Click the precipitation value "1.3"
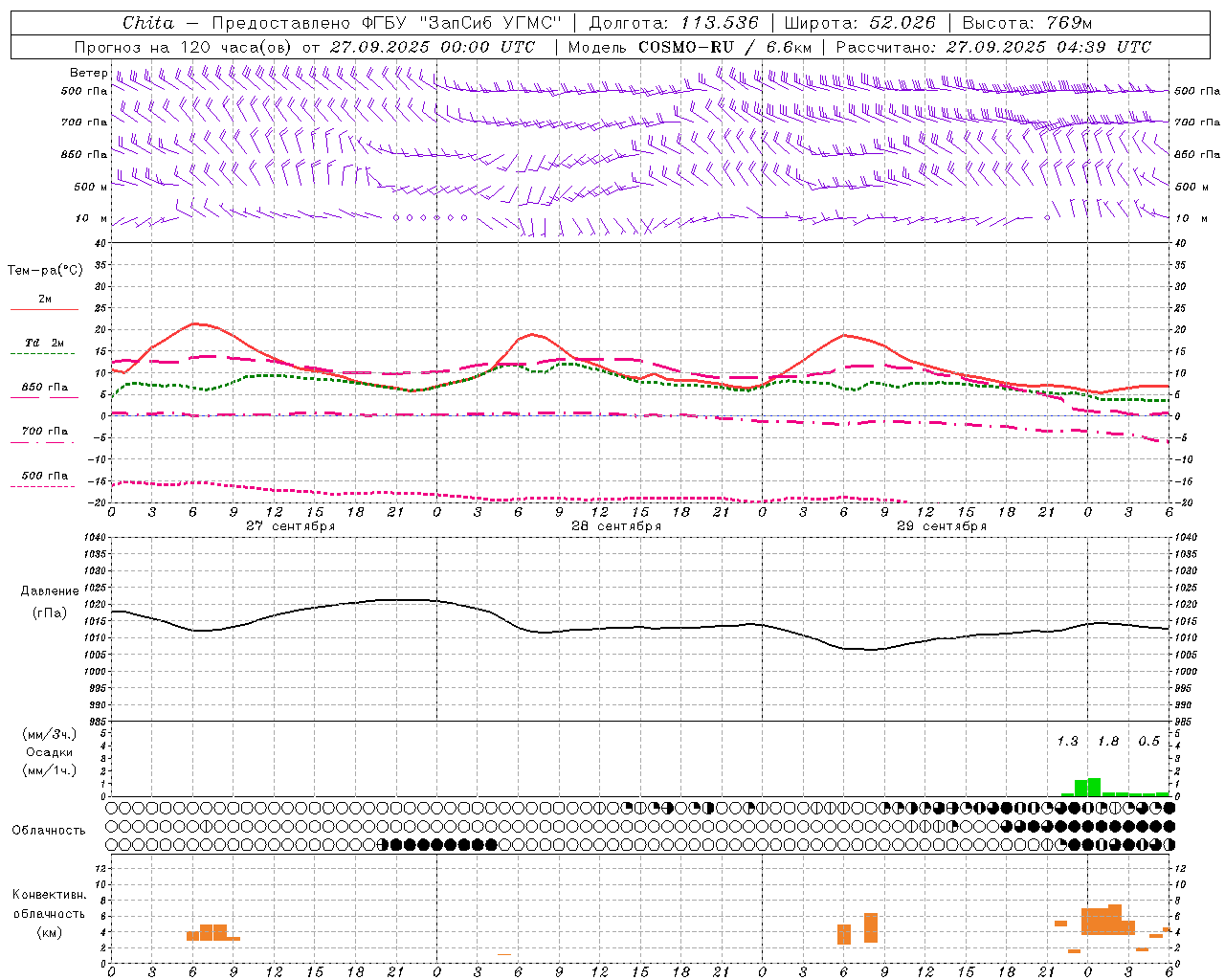 (1067, 742)
